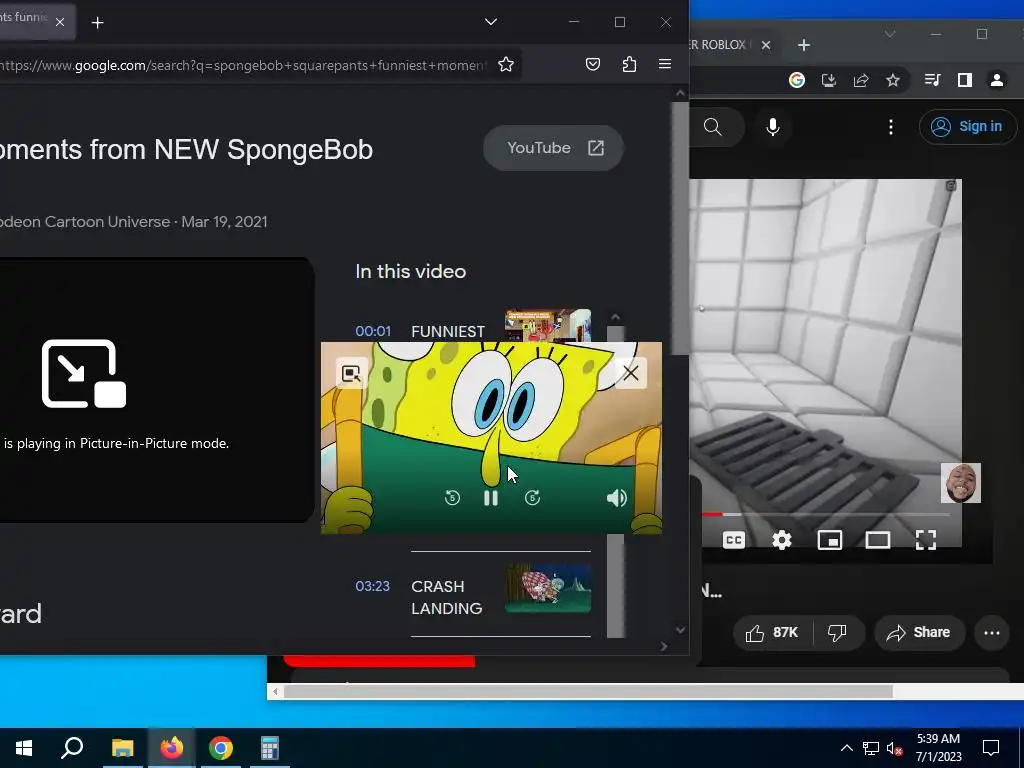Switch YouTube player to miniplayer
The width and height of the screenshot is (1024, 768).
[829, 540]
